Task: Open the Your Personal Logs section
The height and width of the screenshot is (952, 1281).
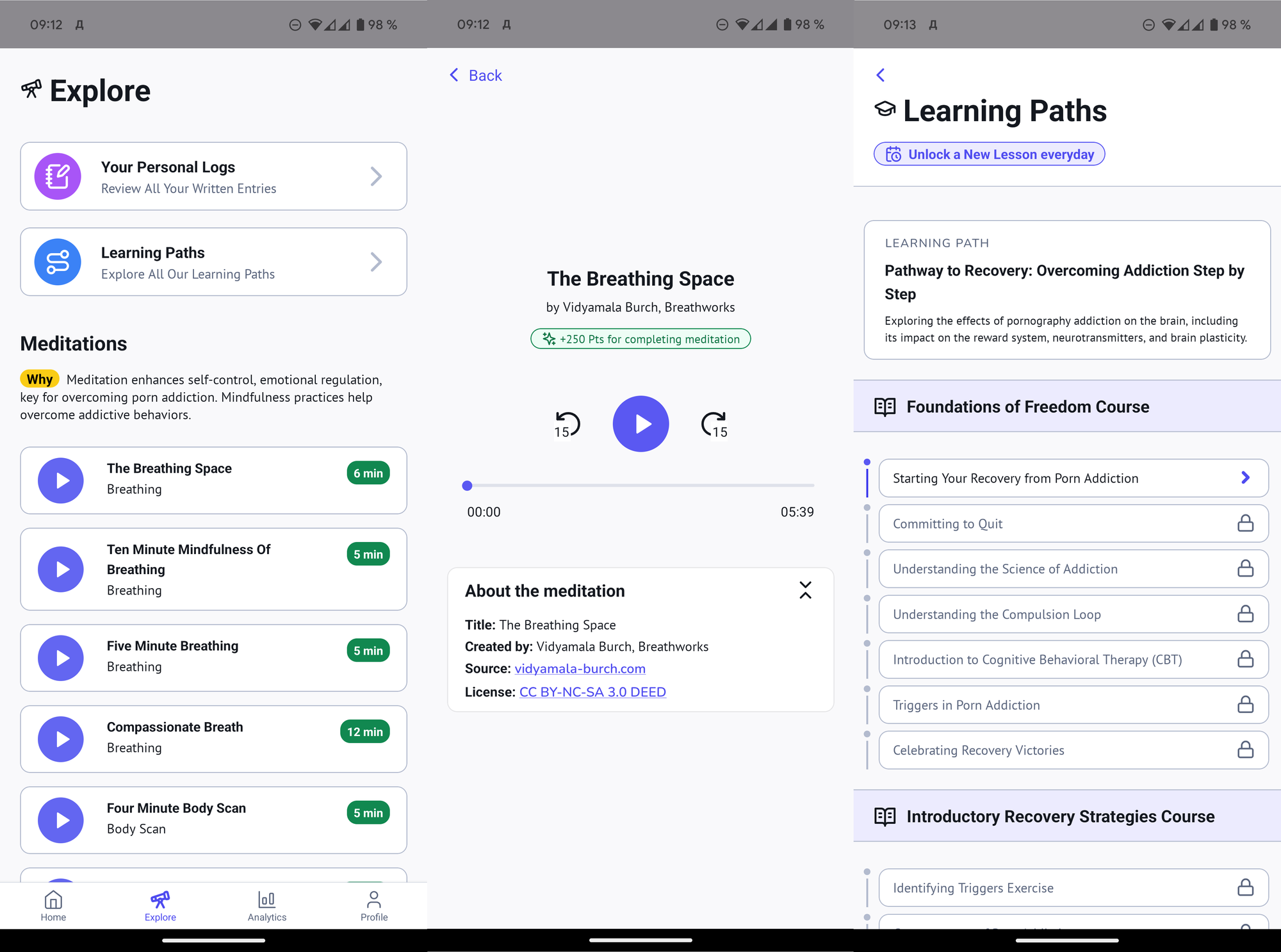Action: (213, 176)
